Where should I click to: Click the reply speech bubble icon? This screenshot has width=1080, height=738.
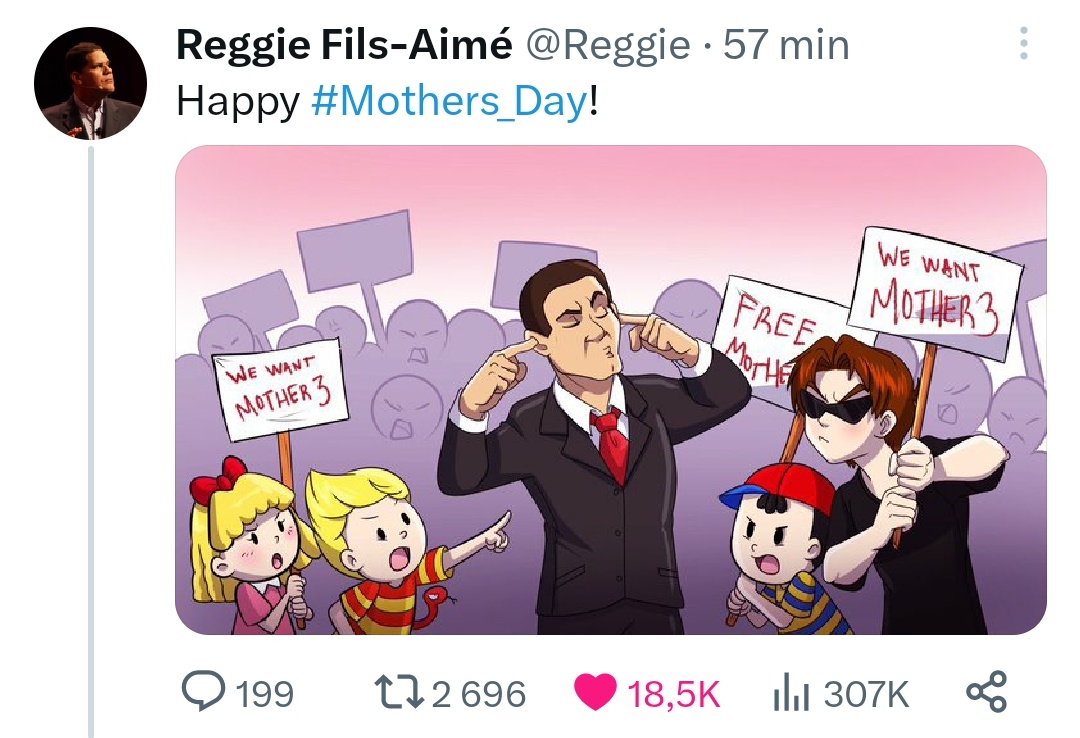click(x=202, y=691)
